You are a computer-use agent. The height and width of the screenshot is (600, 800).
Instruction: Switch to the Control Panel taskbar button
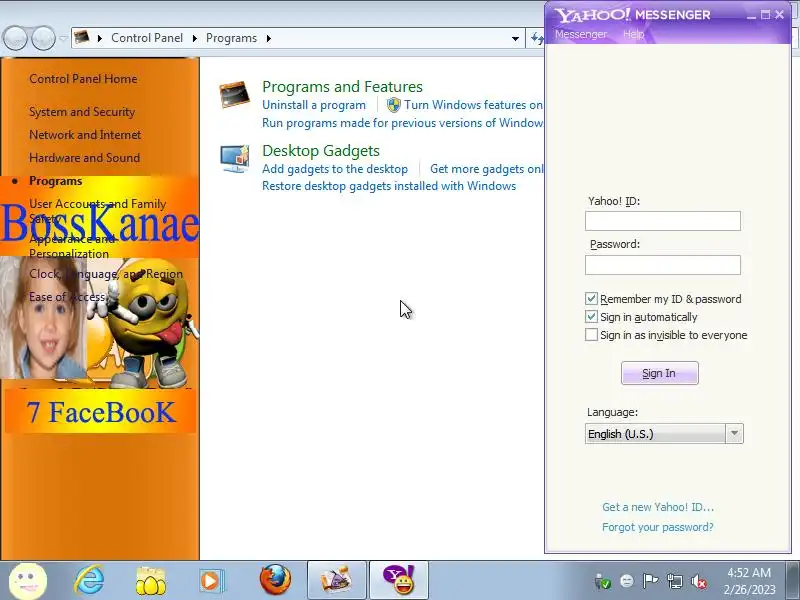337,580
